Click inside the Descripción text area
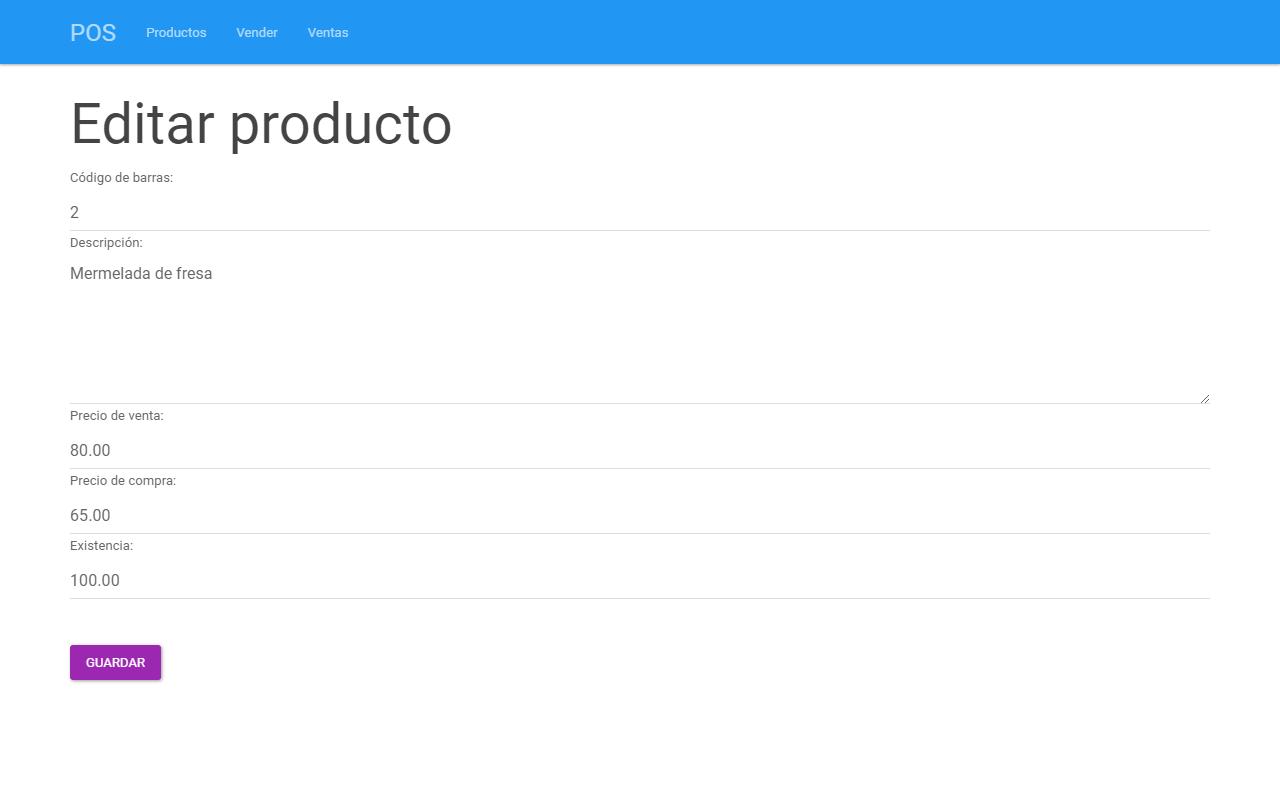The width and height of the screenshot is (1280, 800). pos(640,330)
